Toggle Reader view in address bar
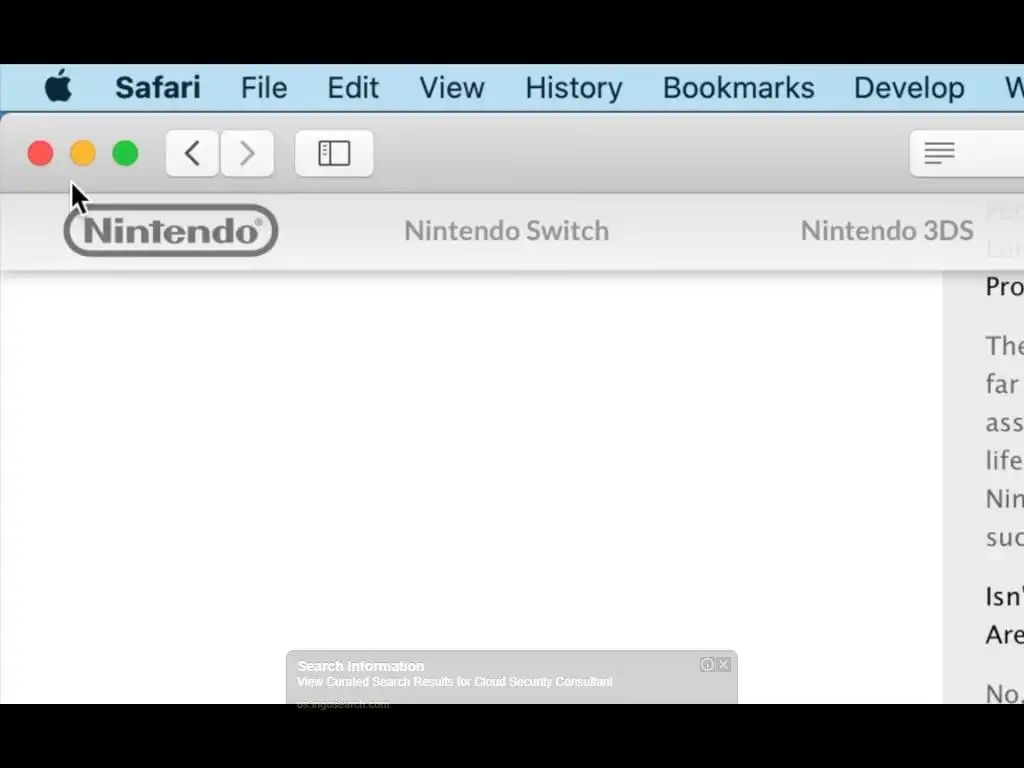1024x768 pixels. tap(939, 153)
